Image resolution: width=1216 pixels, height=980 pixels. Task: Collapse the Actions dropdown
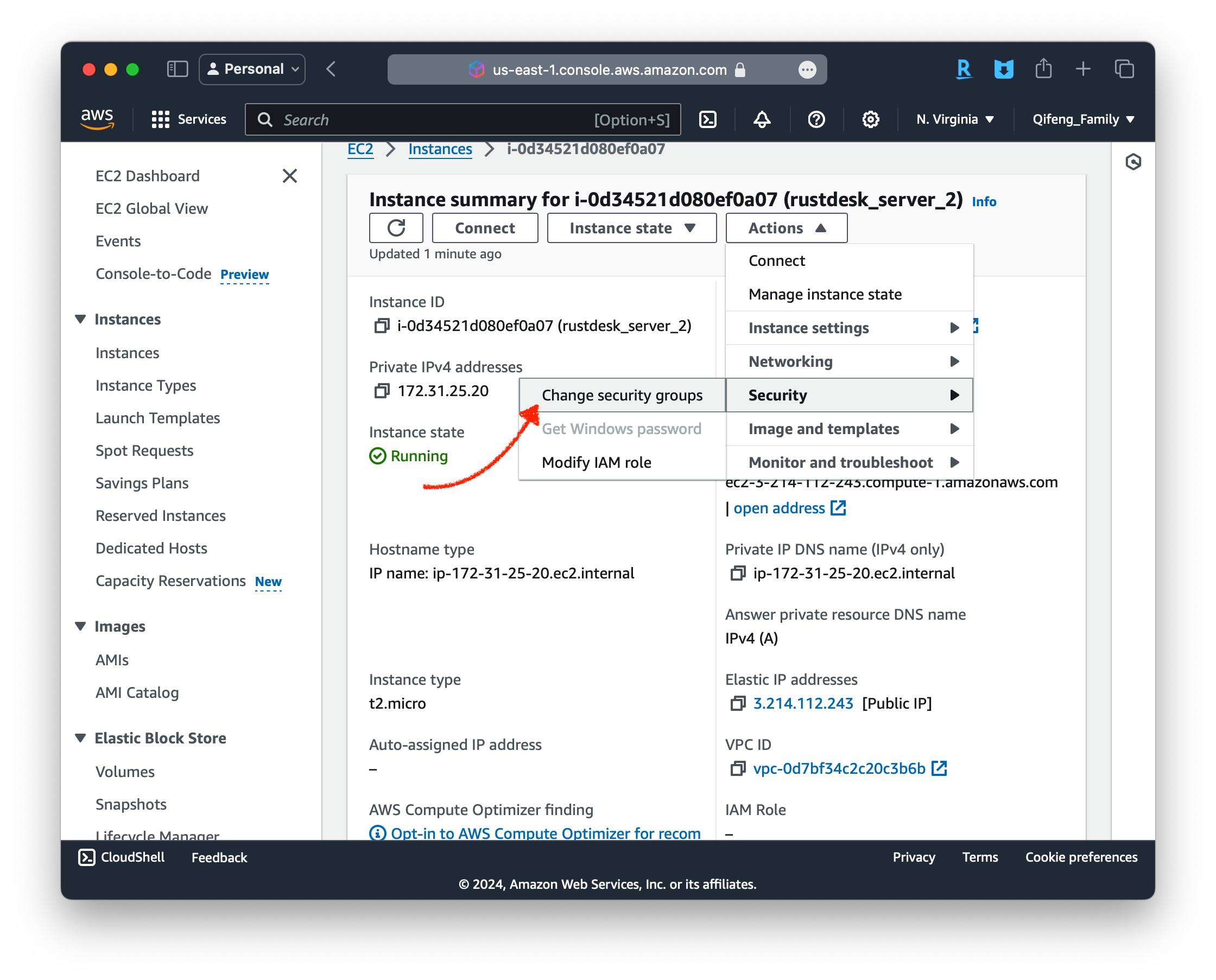(786, 228)
